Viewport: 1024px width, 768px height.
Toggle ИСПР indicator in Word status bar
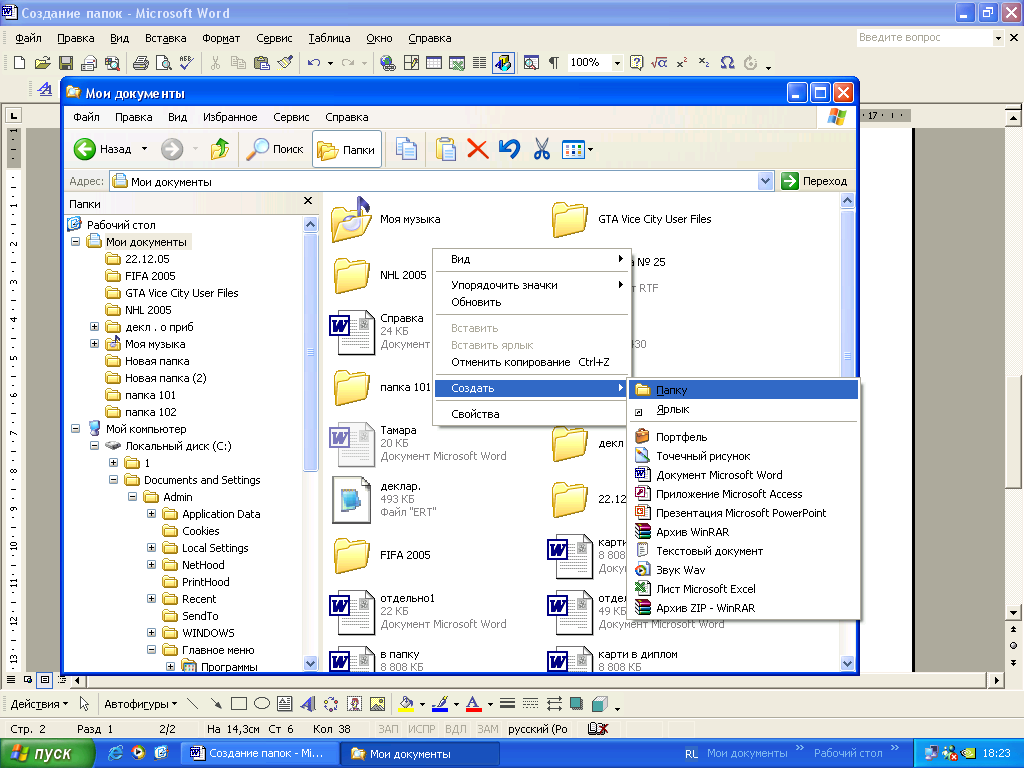pyautogui.click(x=421, y=729)
